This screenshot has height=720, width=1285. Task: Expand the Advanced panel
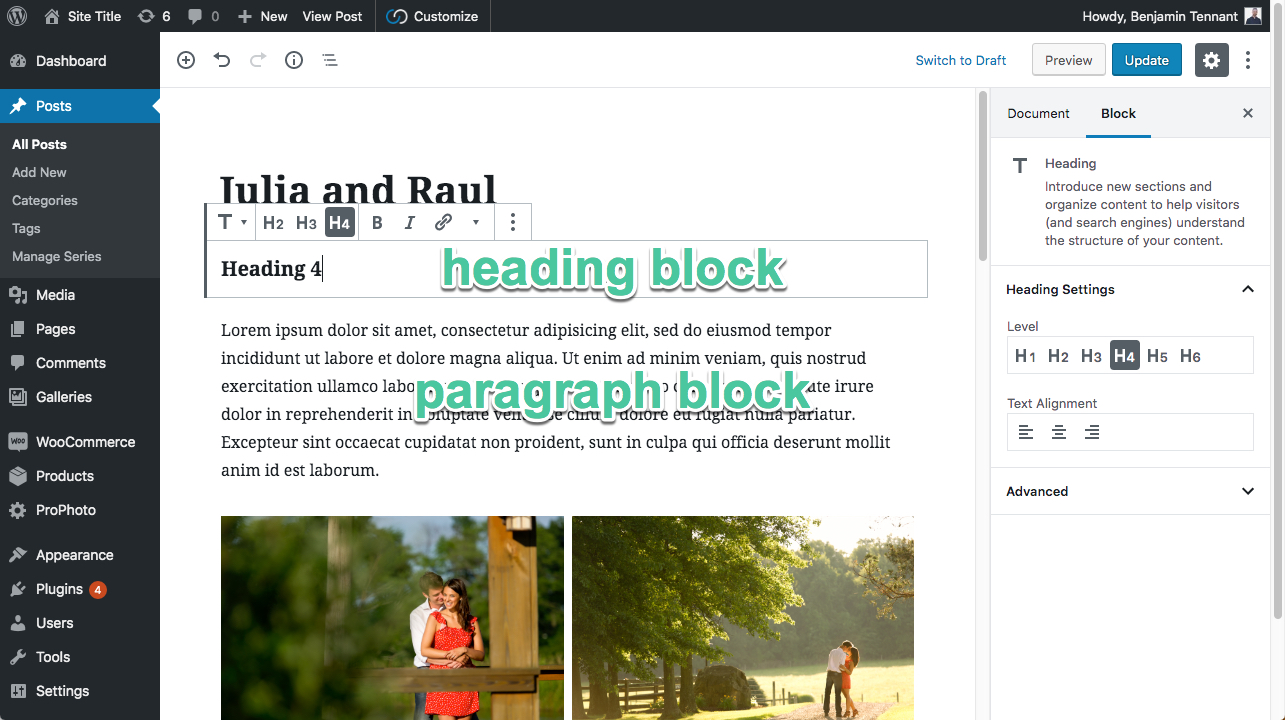(1130, 491)
